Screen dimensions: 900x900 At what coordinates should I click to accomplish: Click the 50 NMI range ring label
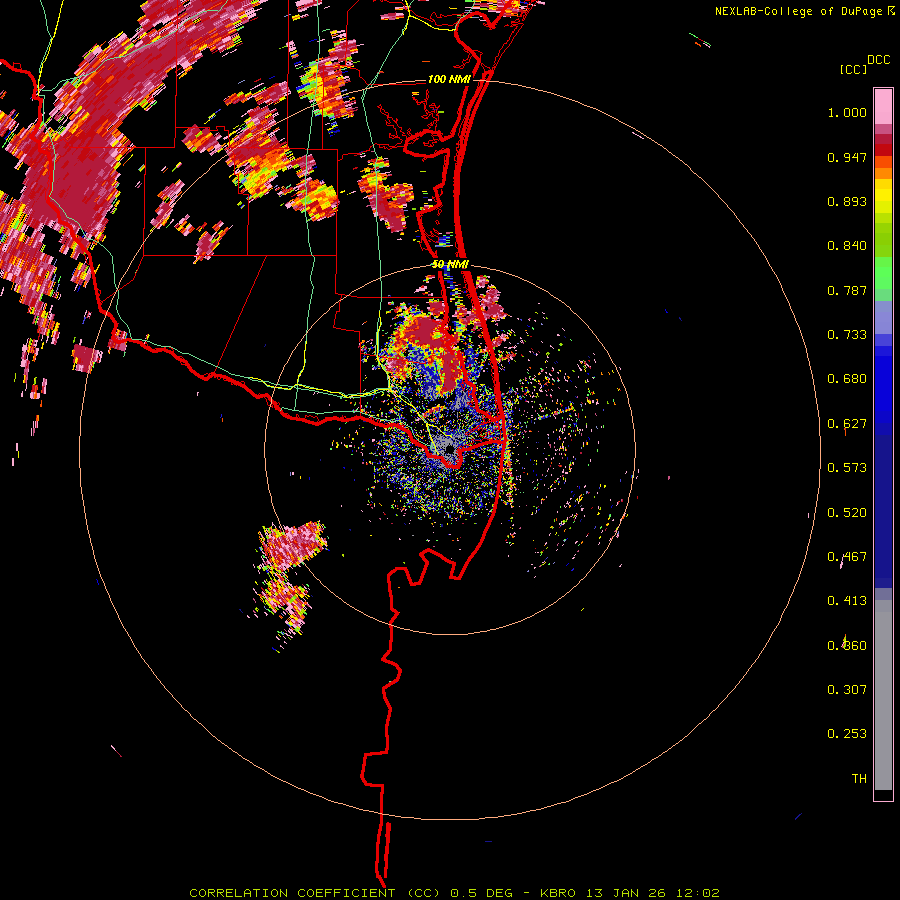tap(450, 265)
